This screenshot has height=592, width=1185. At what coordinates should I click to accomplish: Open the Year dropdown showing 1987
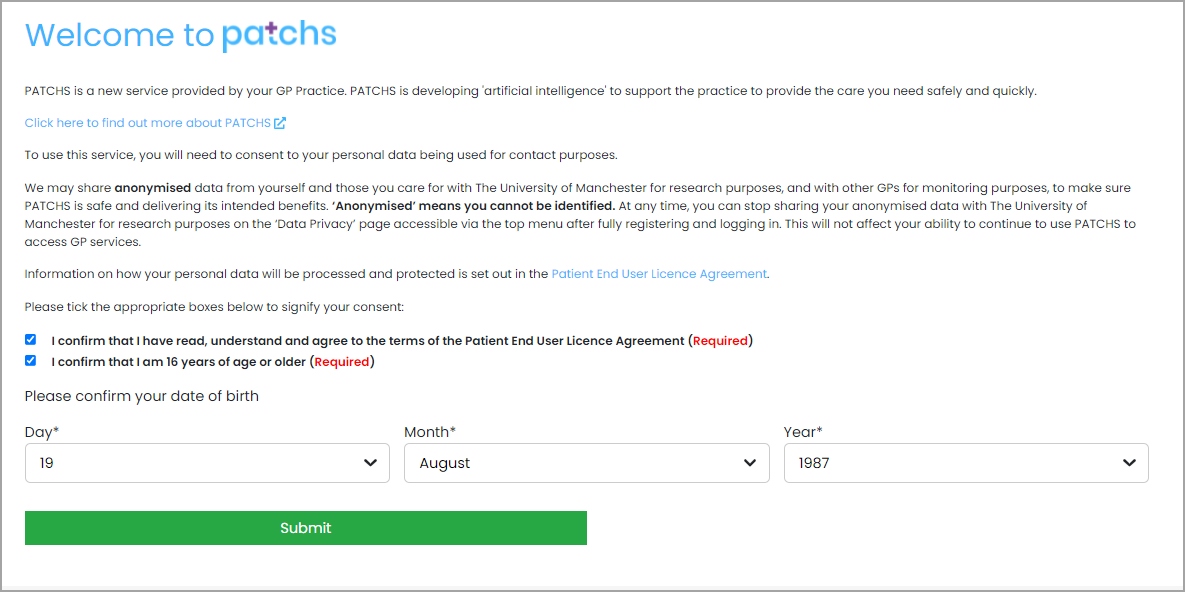pos(966,463)
